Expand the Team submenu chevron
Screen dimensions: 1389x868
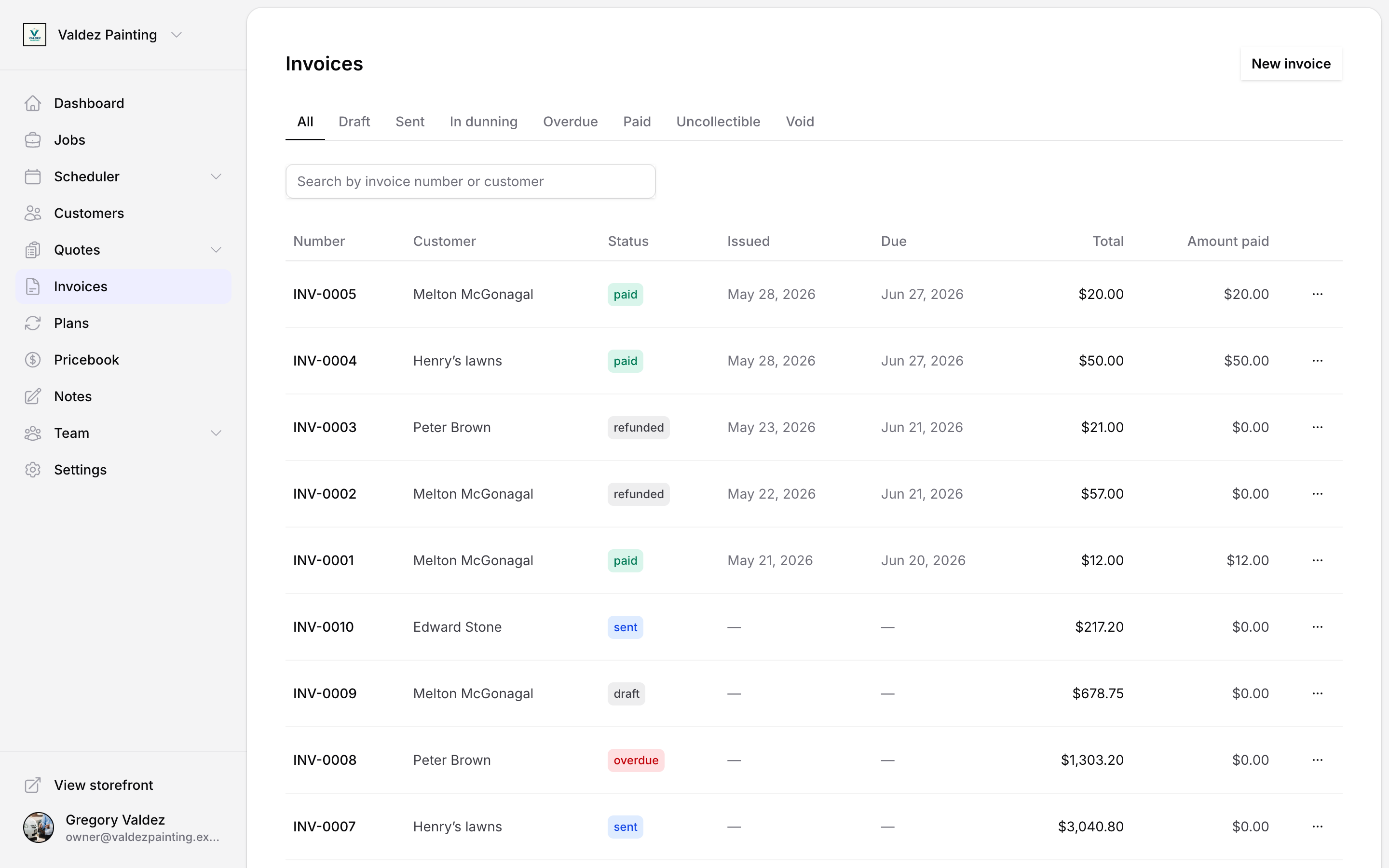point(216,434)
